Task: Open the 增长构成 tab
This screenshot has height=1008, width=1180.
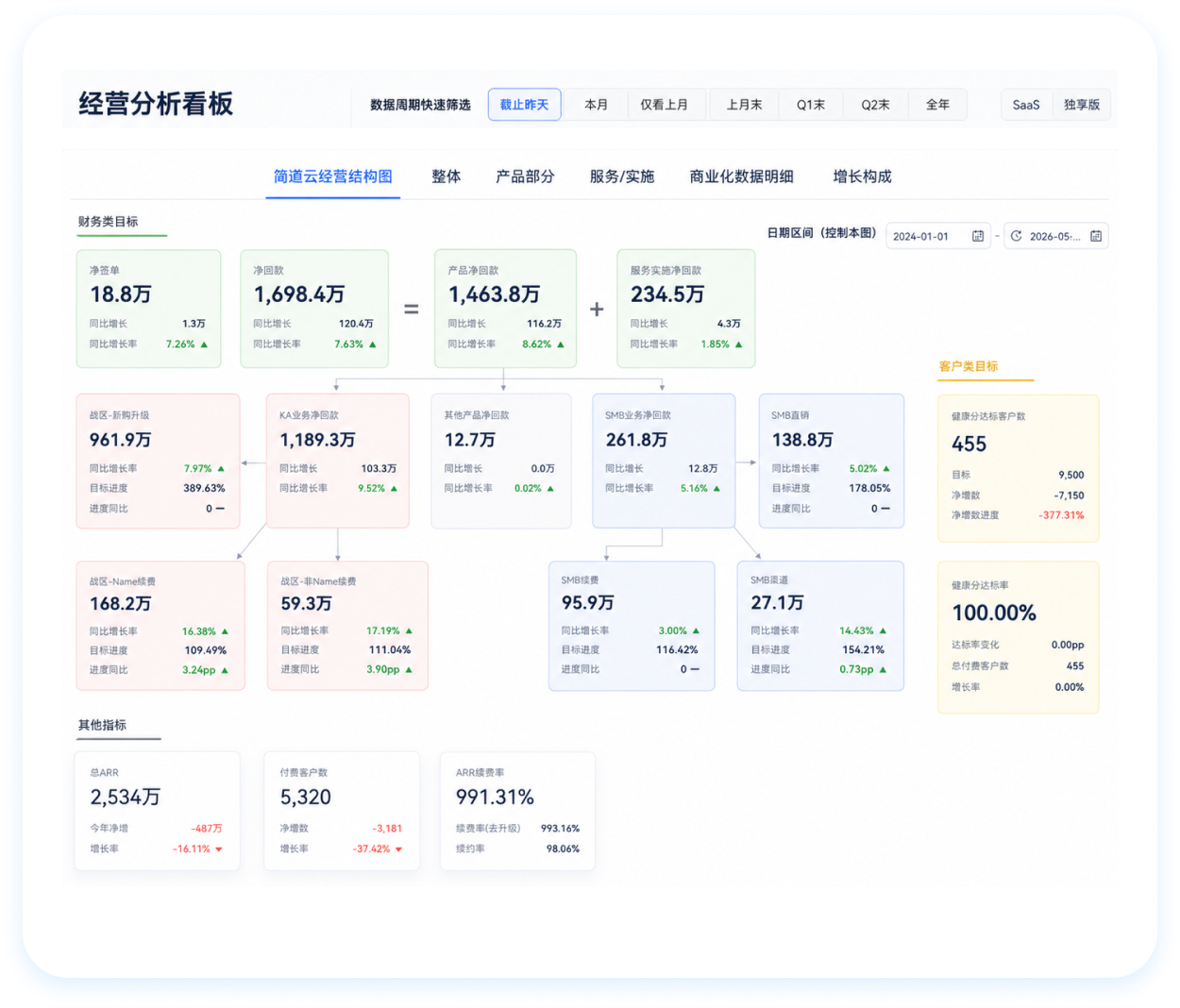Action: [862, 176]
